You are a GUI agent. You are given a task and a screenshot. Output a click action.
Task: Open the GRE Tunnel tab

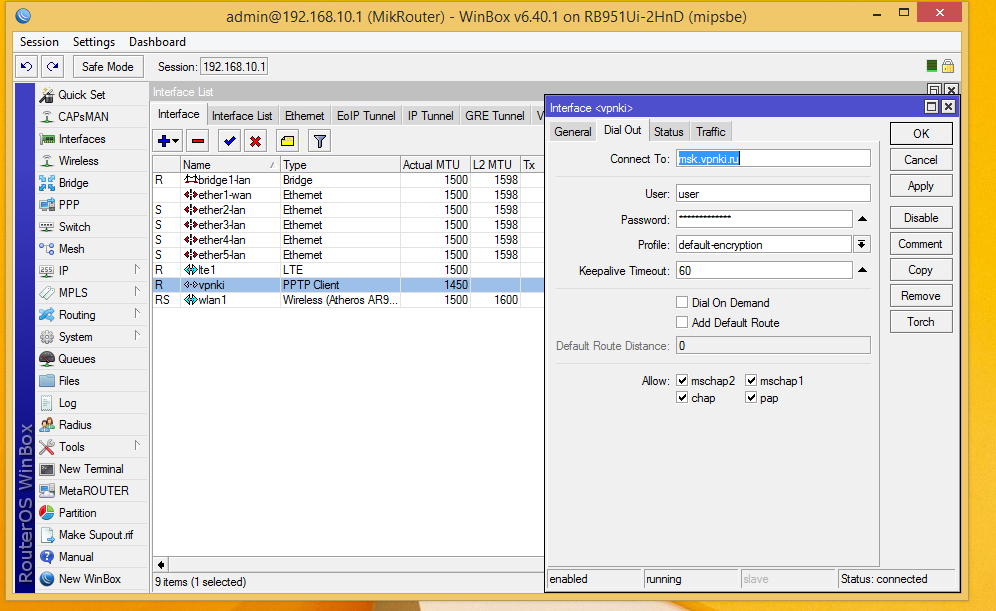[495, 116]
